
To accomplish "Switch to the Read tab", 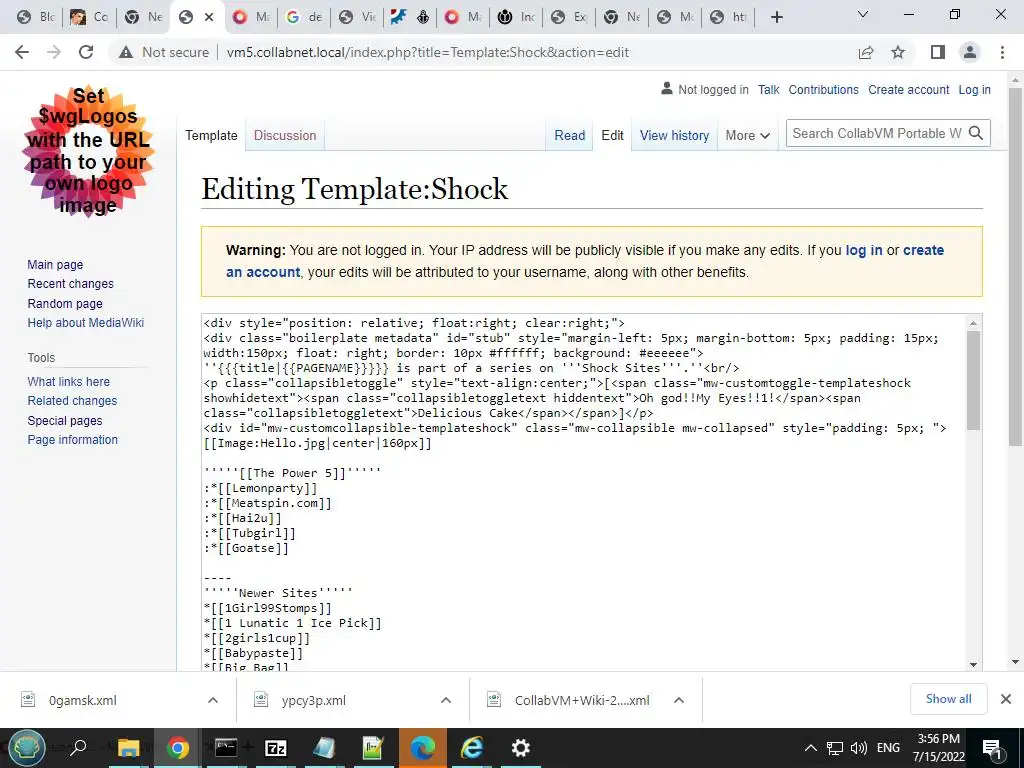I will [x=569, y=135].
